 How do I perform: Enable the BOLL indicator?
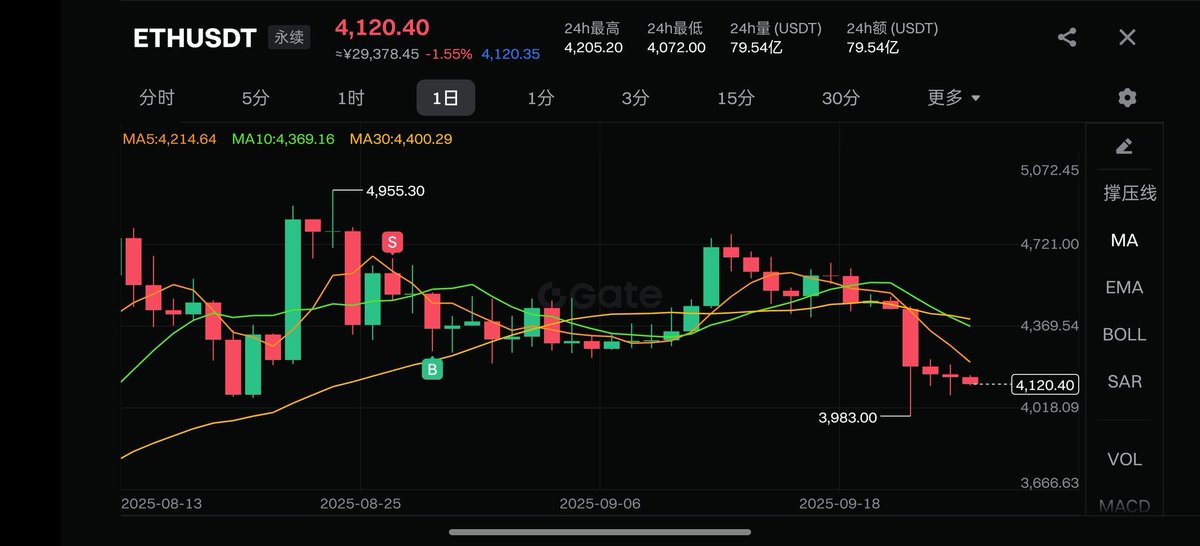click(x=1124, y=335)
